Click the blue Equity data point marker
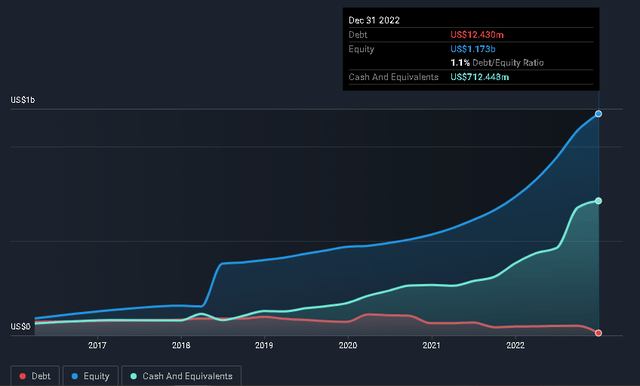 598,114
